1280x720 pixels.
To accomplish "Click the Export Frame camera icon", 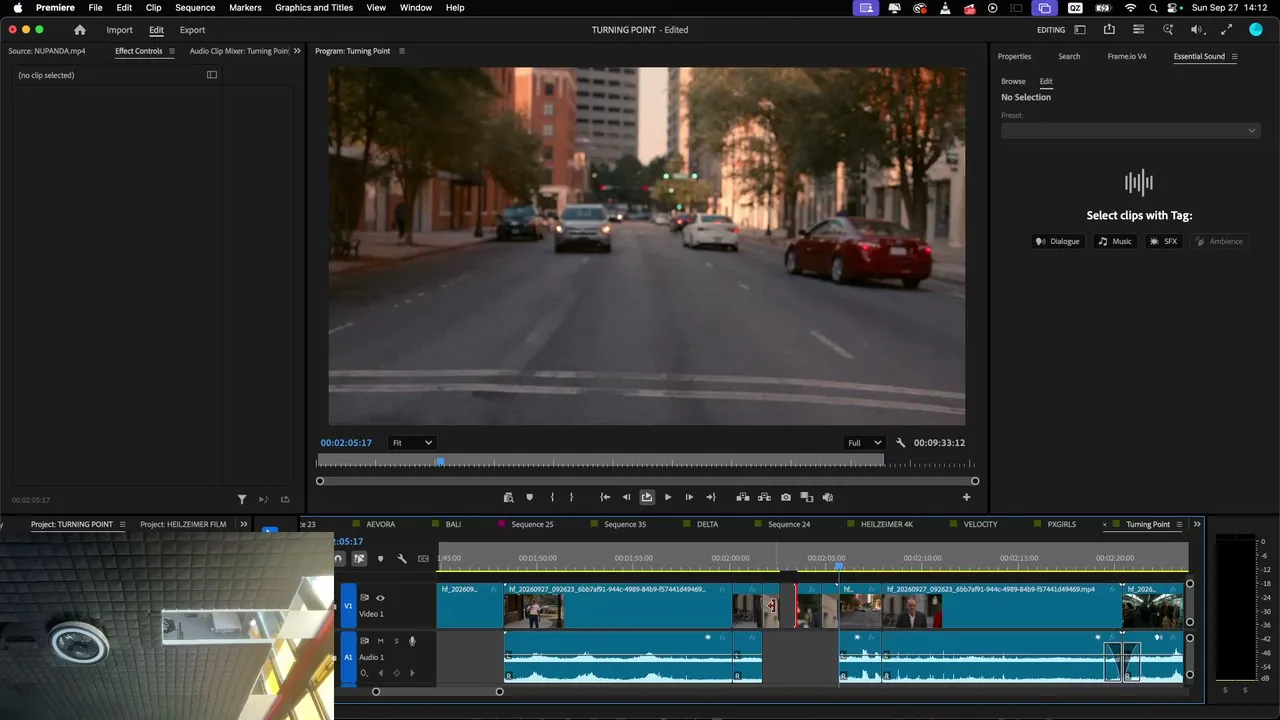I will pos(786,497).
